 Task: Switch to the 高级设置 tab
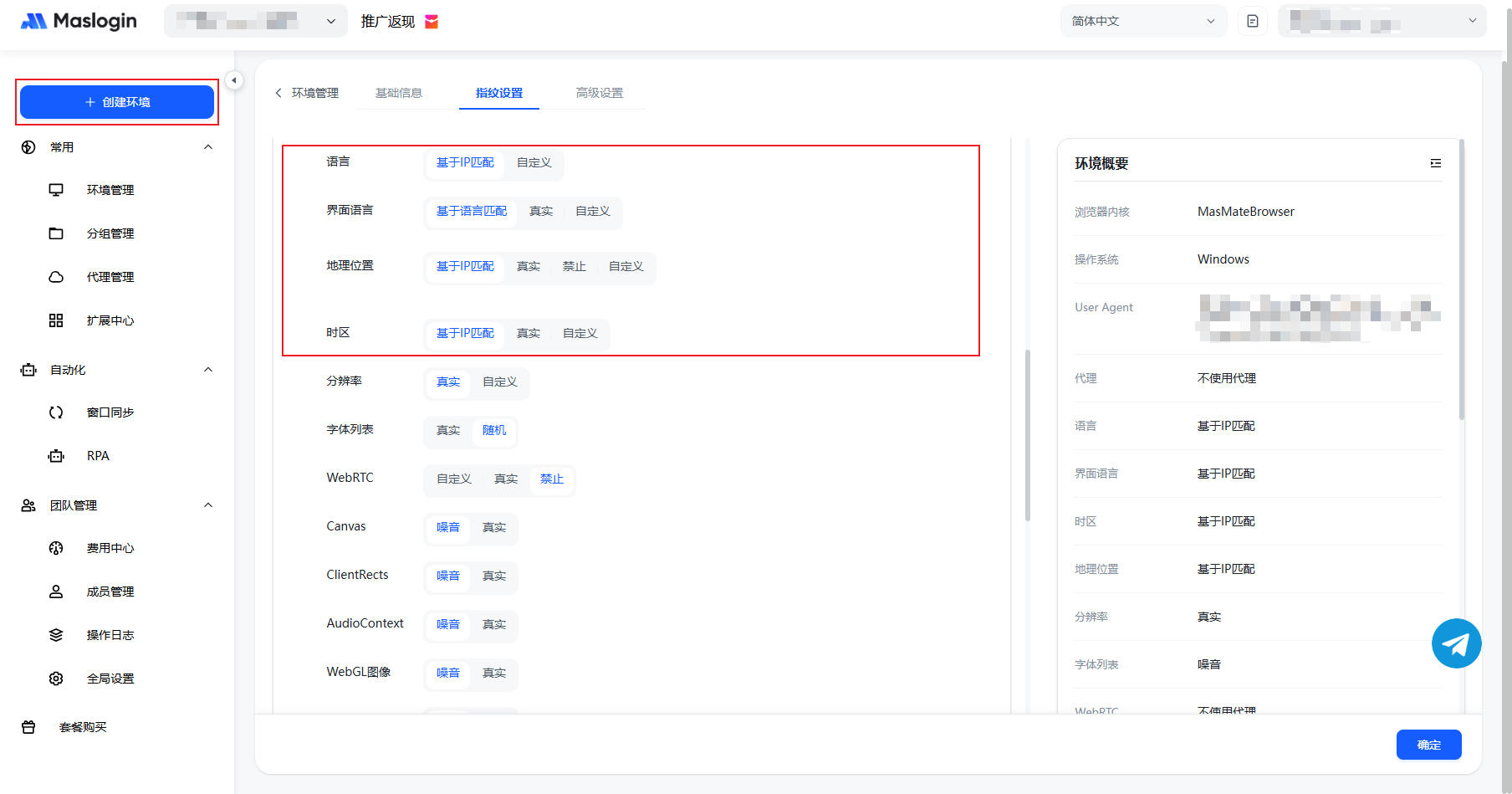pos(599,93)
